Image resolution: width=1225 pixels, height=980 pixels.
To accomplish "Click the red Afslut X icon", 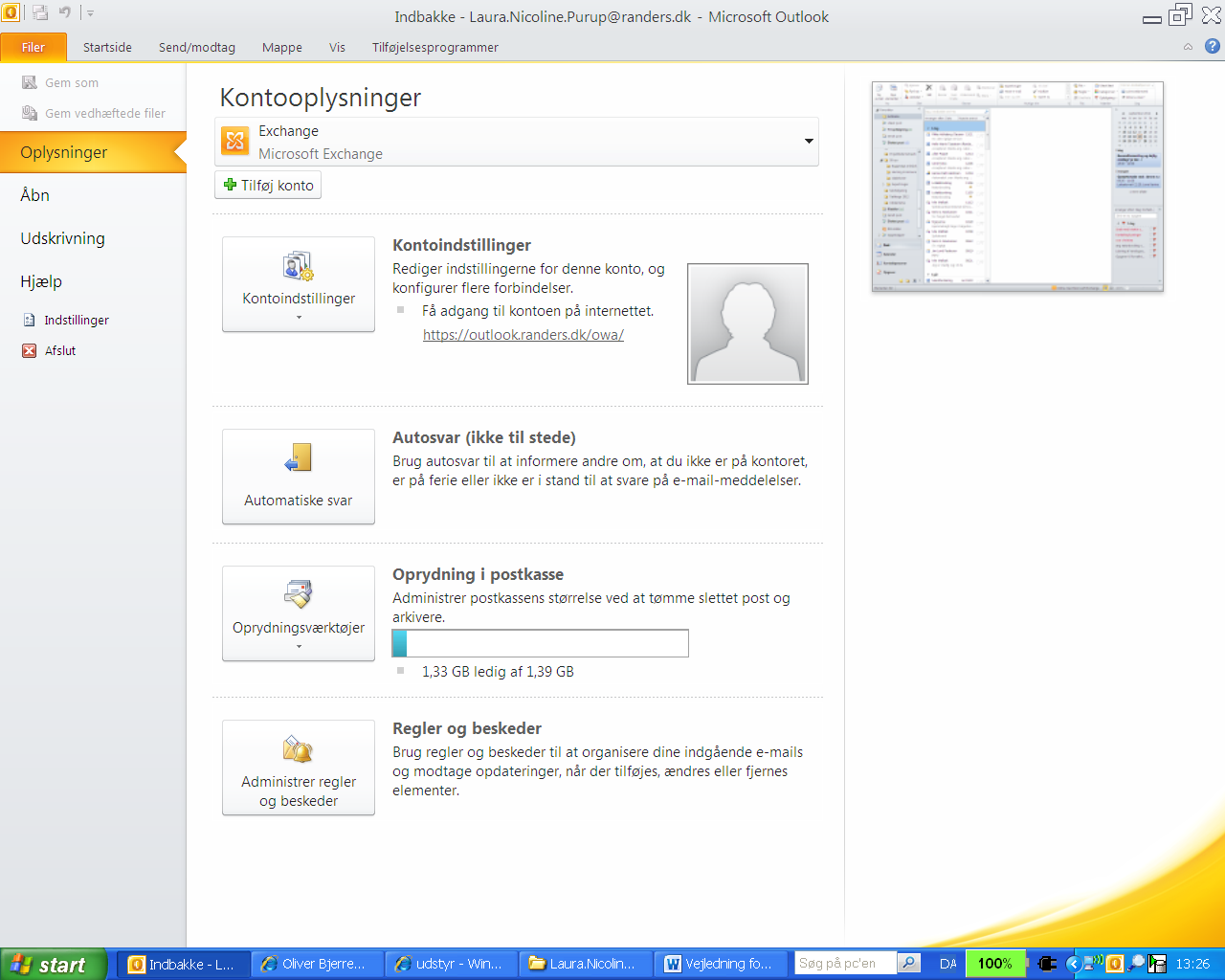I will [30, 350].
